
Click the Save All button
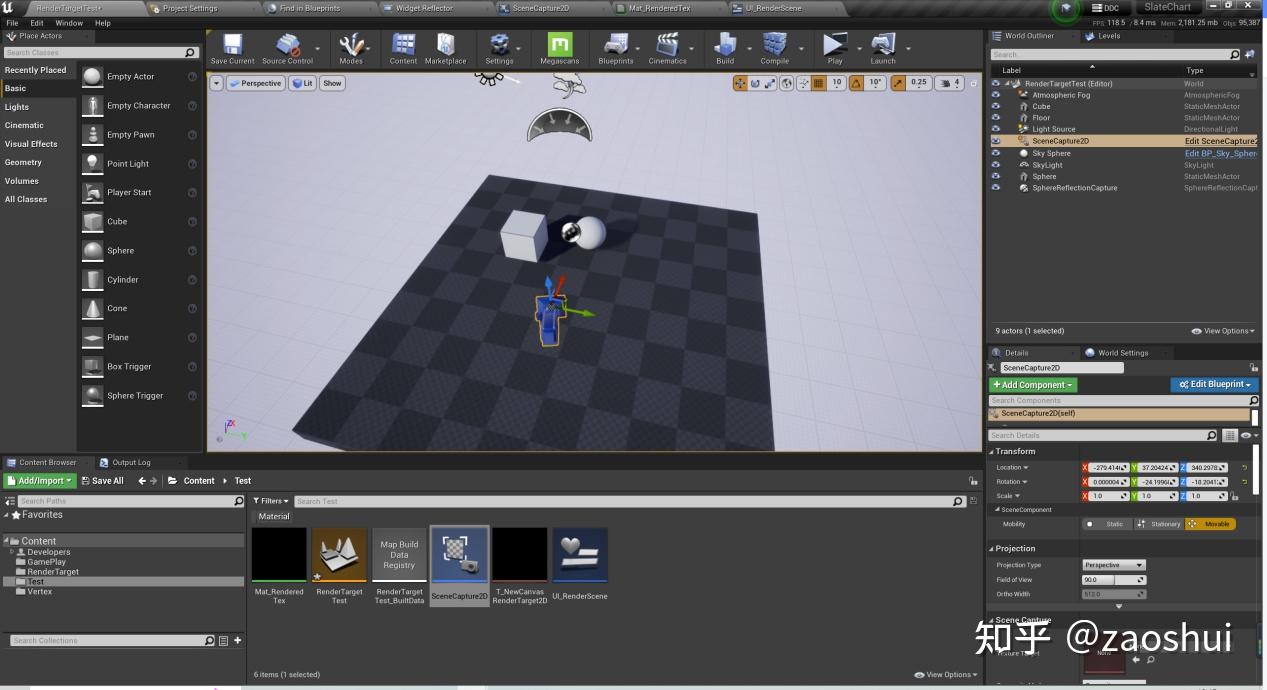103,480
